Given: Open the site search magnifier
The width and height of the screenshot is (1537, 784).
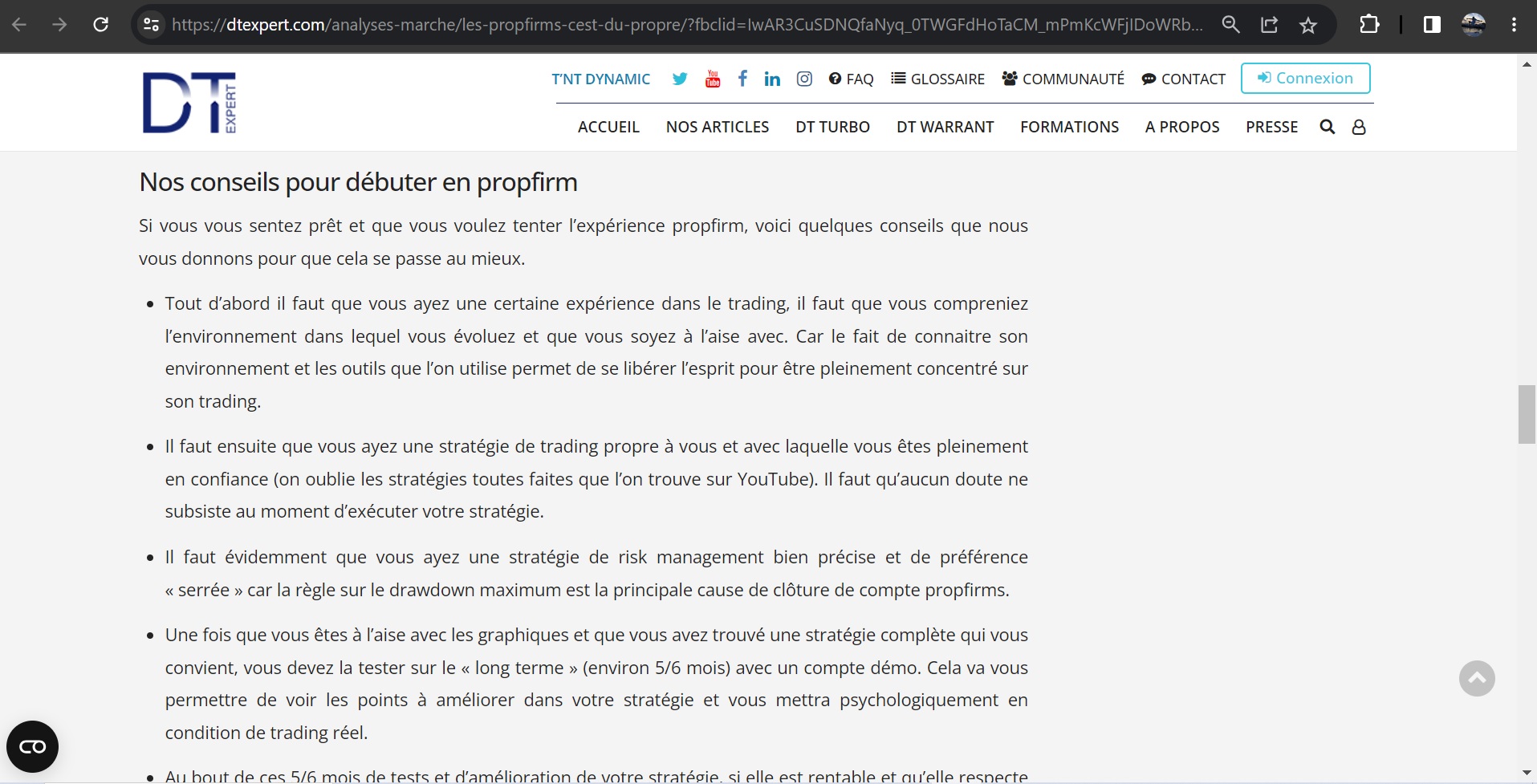Looking at the screenshot, I should (1328, 127).
